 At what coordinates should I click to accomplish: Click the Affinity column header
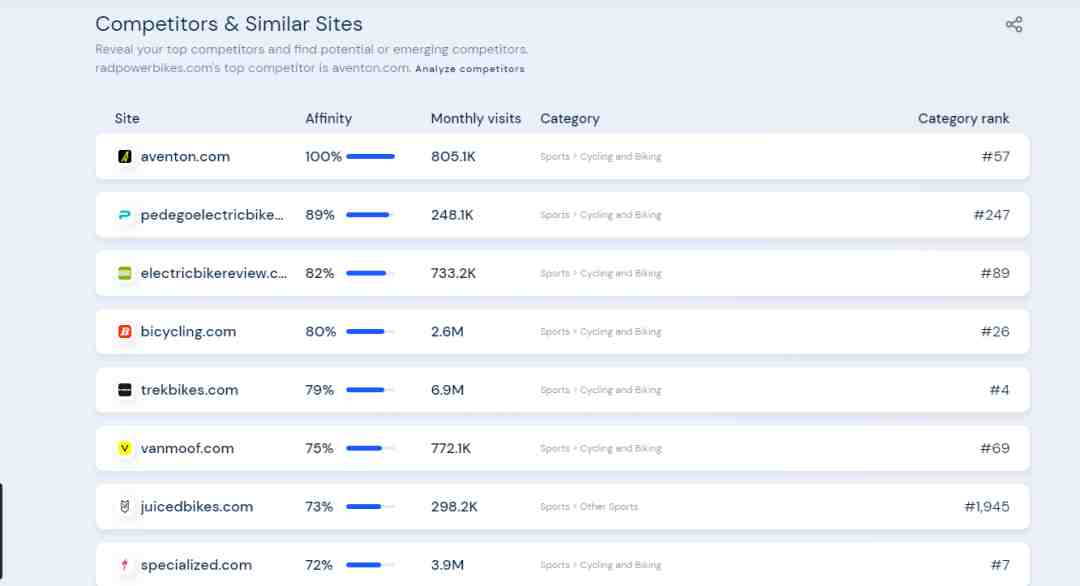329,118
